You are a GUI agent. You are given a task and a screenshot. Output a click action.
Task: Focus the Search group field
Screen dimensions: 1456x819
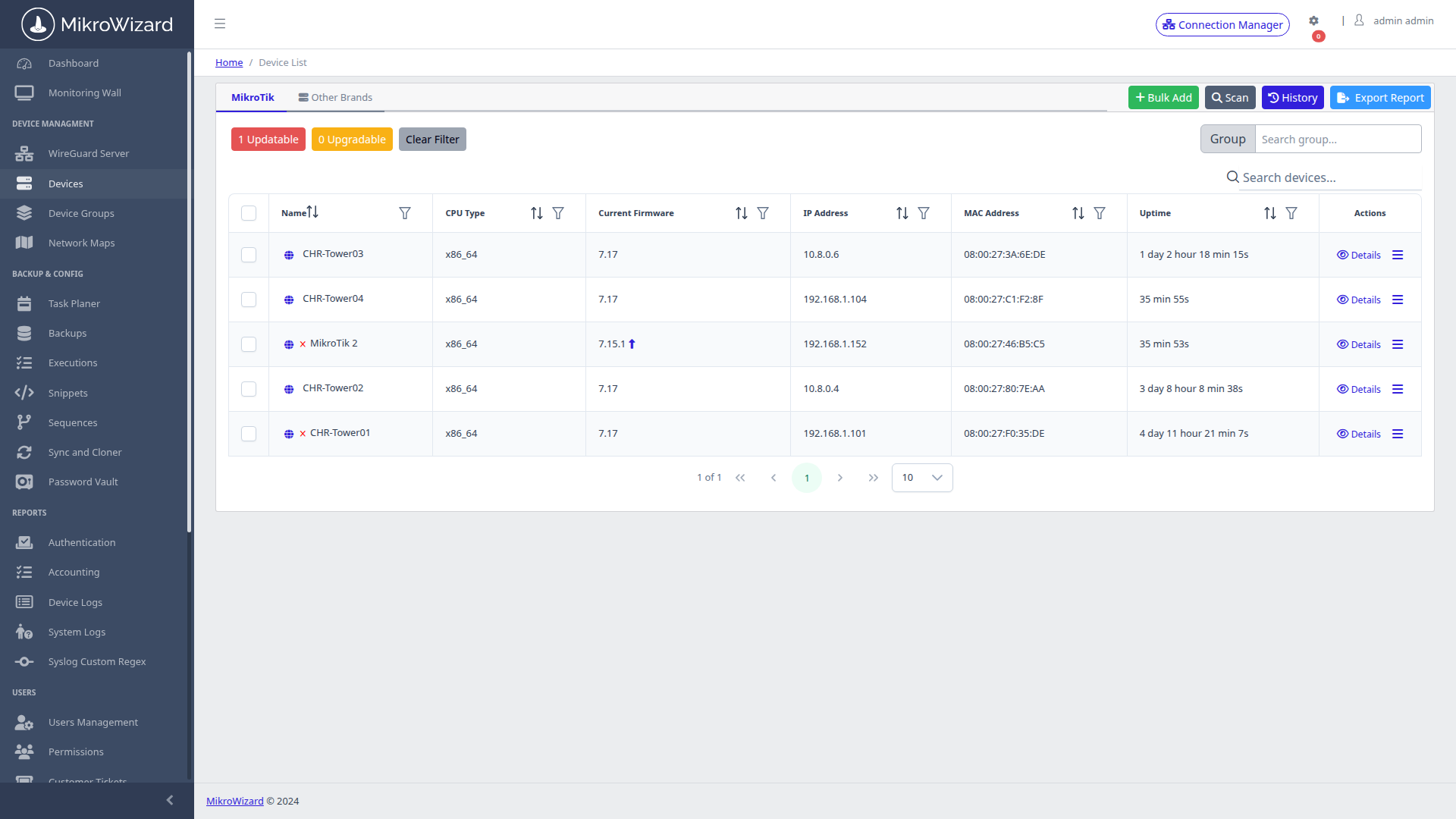click(1338, 139)
